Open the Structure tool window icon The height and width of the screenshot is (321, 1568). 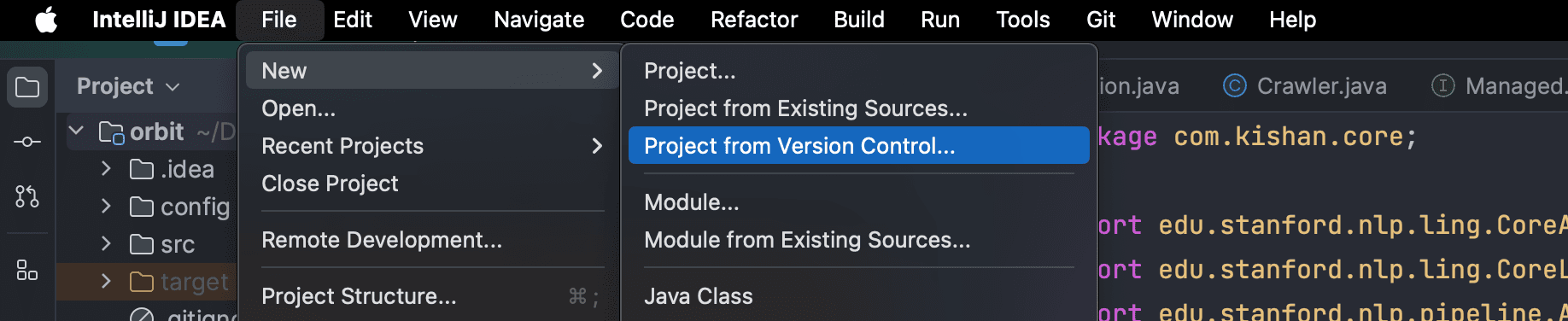coord(27,271)
